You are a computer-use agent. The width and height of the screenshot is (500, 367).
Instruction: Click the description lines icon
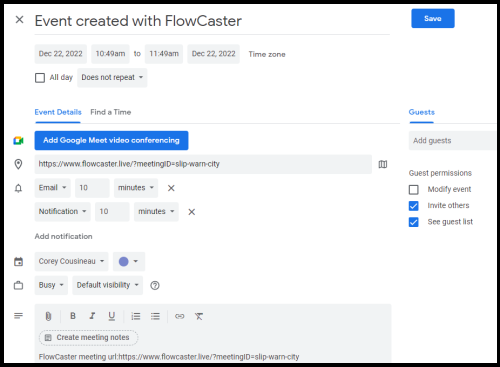18,315
